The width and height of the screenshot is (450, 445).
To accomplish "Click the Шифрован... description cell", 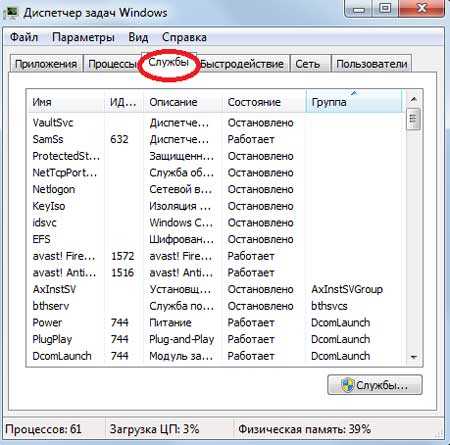I will 182,239.
